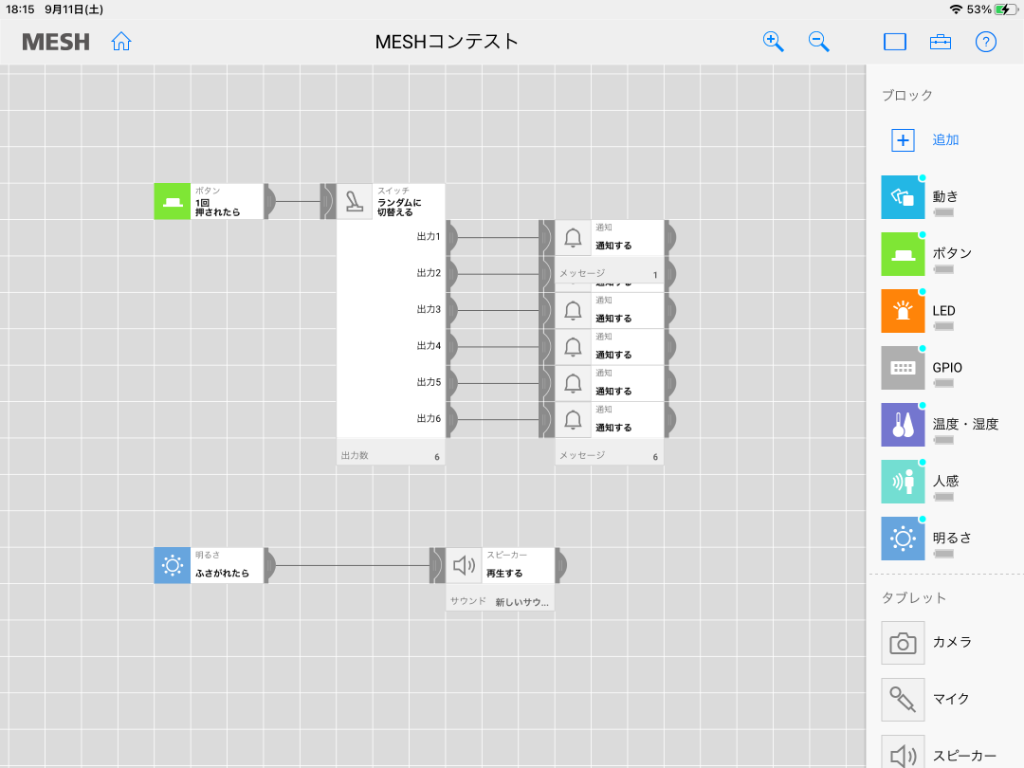Click the MESHコンテスト project title
1024x768 pixels.
(x=447, y=42)
